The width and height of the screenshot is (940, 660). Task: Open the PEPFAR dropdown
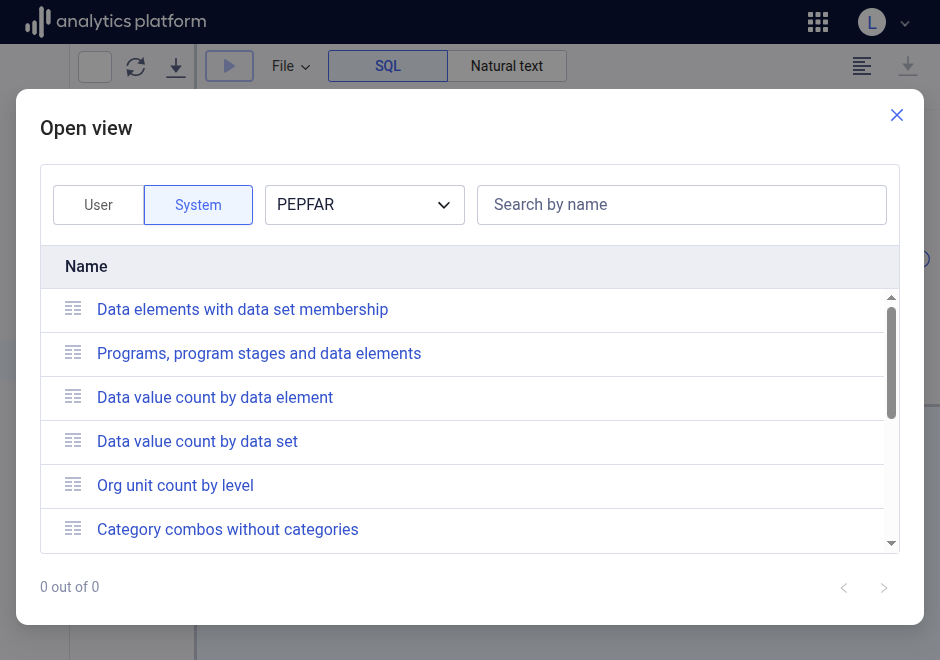pyautogui.click(x=364, y=205)
